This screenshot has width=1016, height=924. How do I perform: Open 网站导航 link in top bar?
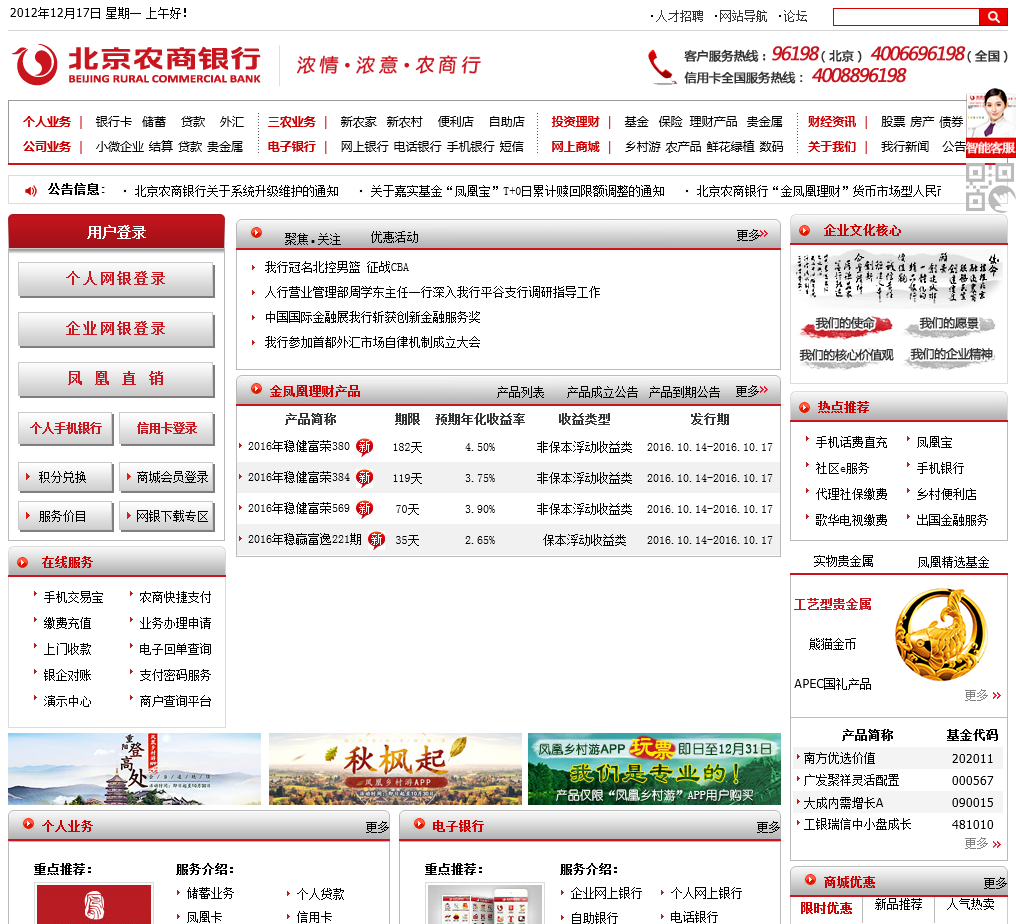pyautogui.click(x=743, y=17)
